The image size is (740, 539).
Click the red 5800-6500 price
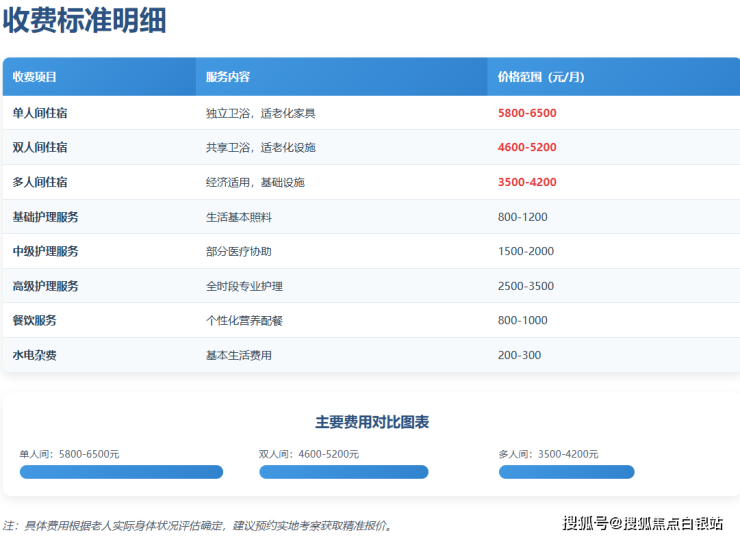click(x=527, y=113)
